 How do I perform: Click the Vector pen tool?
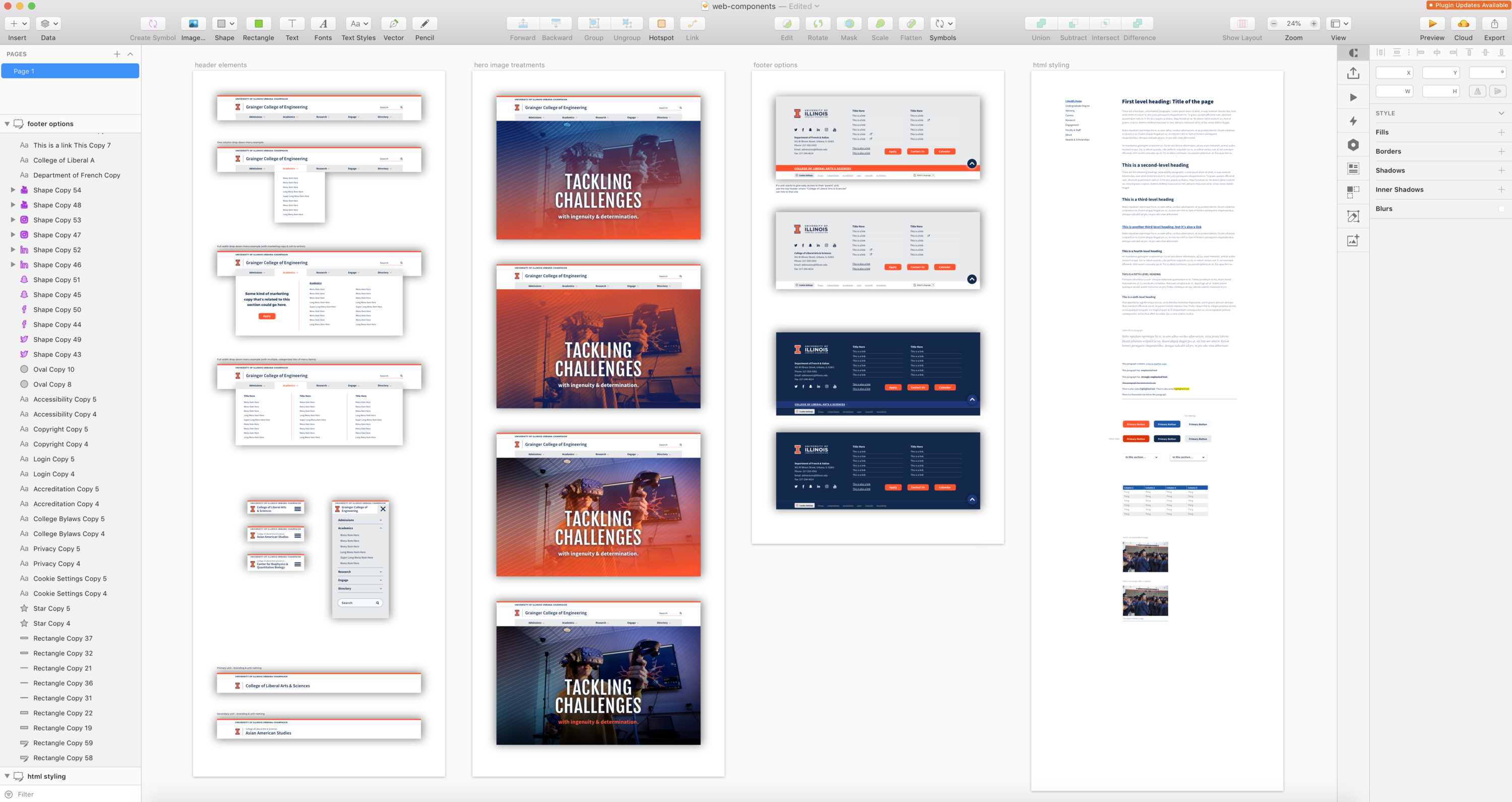(x=393, y=24)
